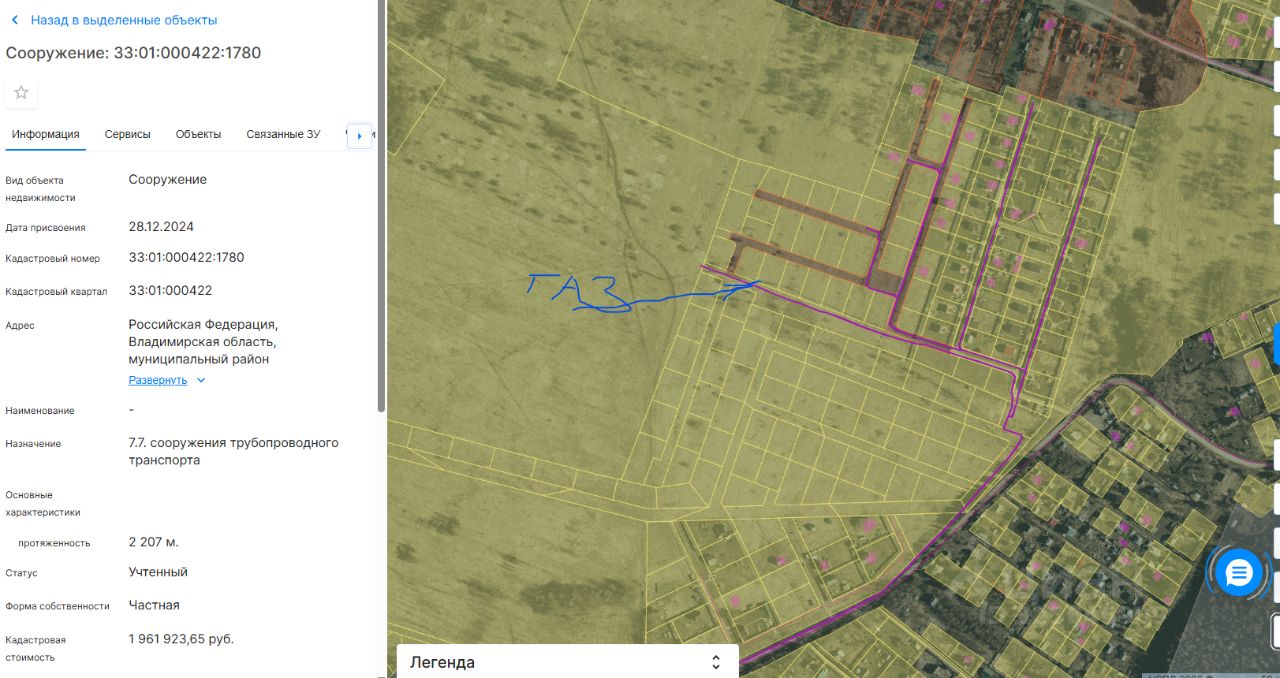Select the 'Вид объекта недвижимости' label
1280x678 pixels.
pyautogui.click(x=40, y=189)
